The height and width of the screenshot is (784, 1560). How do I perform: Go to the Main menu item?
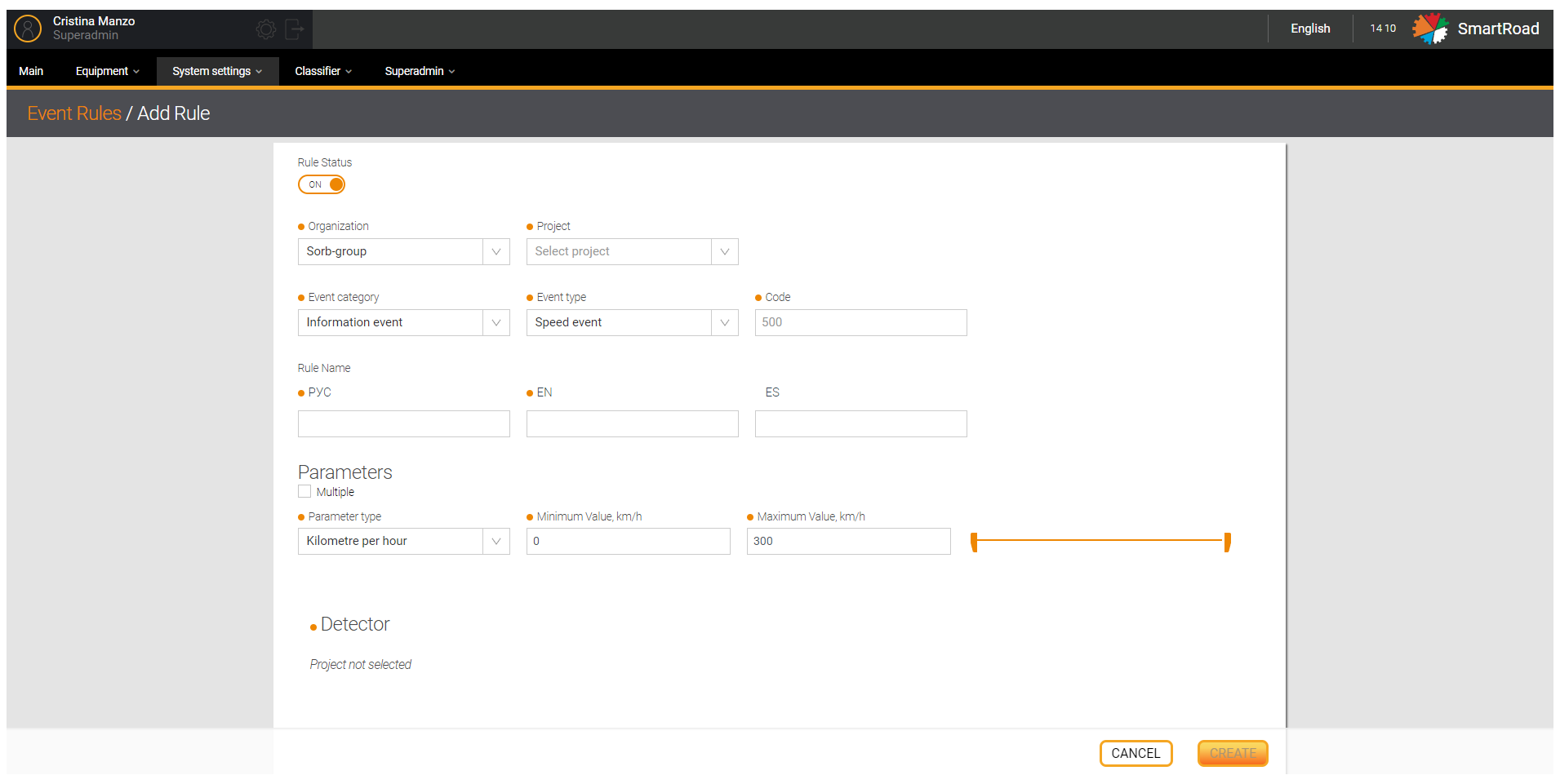(x=31, y=71)
